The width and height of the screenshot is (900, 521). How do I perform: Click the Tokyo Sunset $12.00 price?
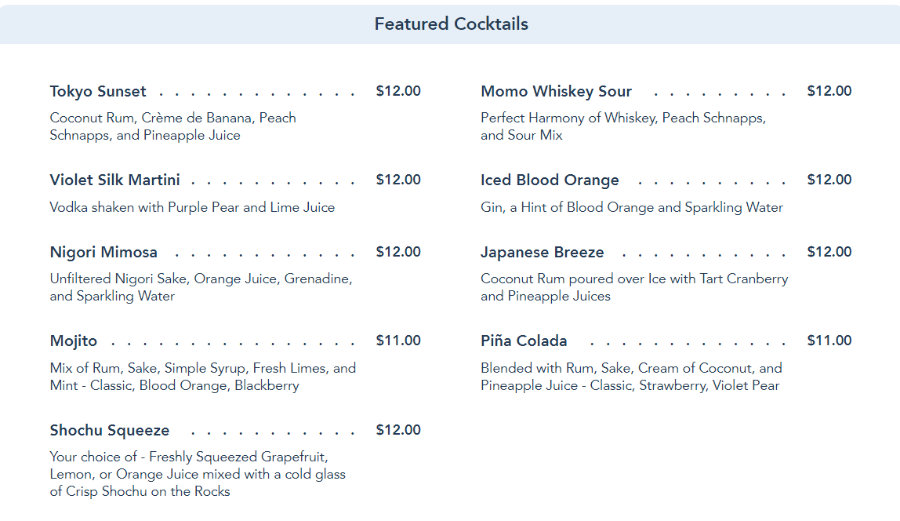398,91
